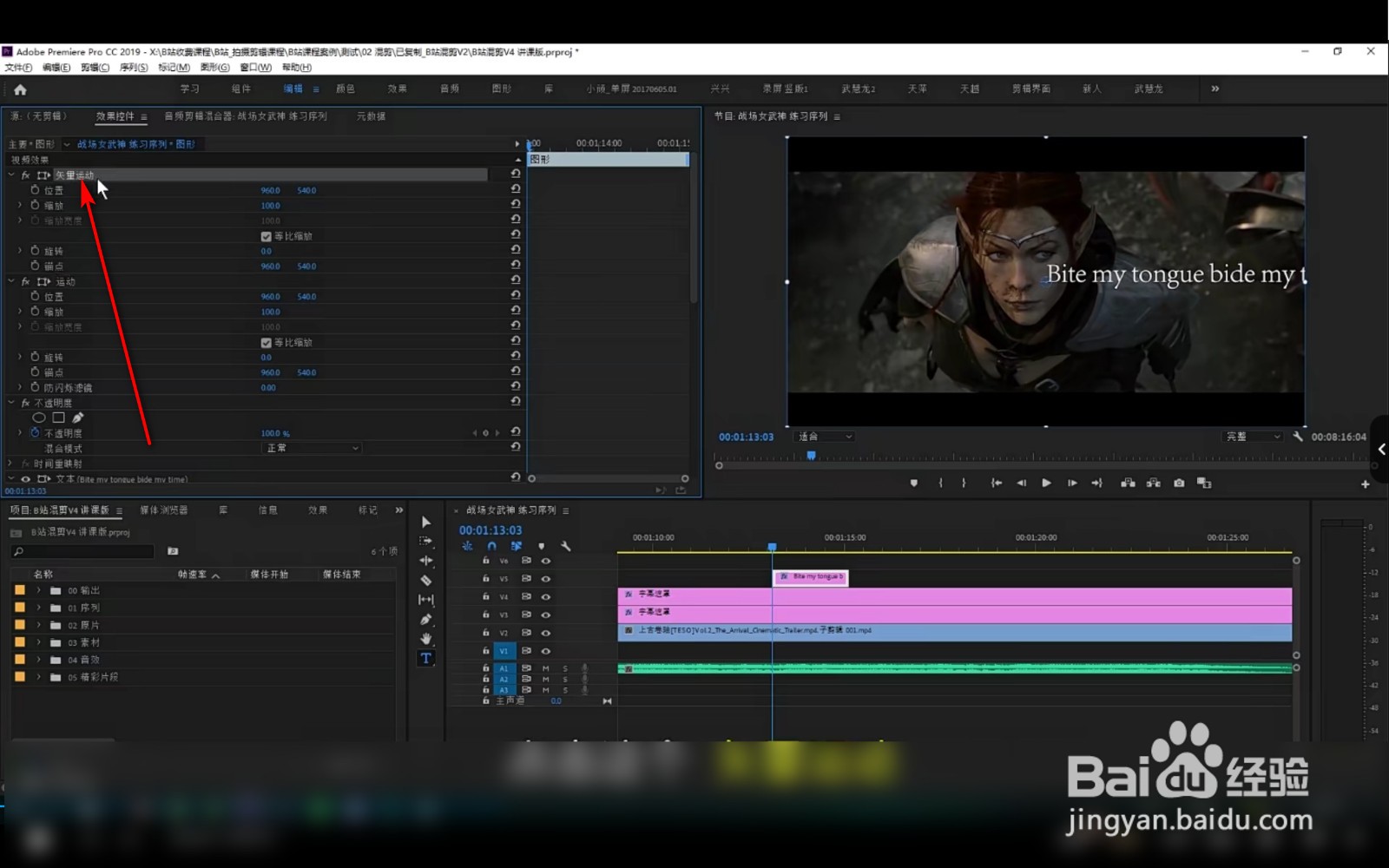This screenshot has width=1389, height=868.
Task: Pick the Selection arrow tool
Action: pos(425,522)
